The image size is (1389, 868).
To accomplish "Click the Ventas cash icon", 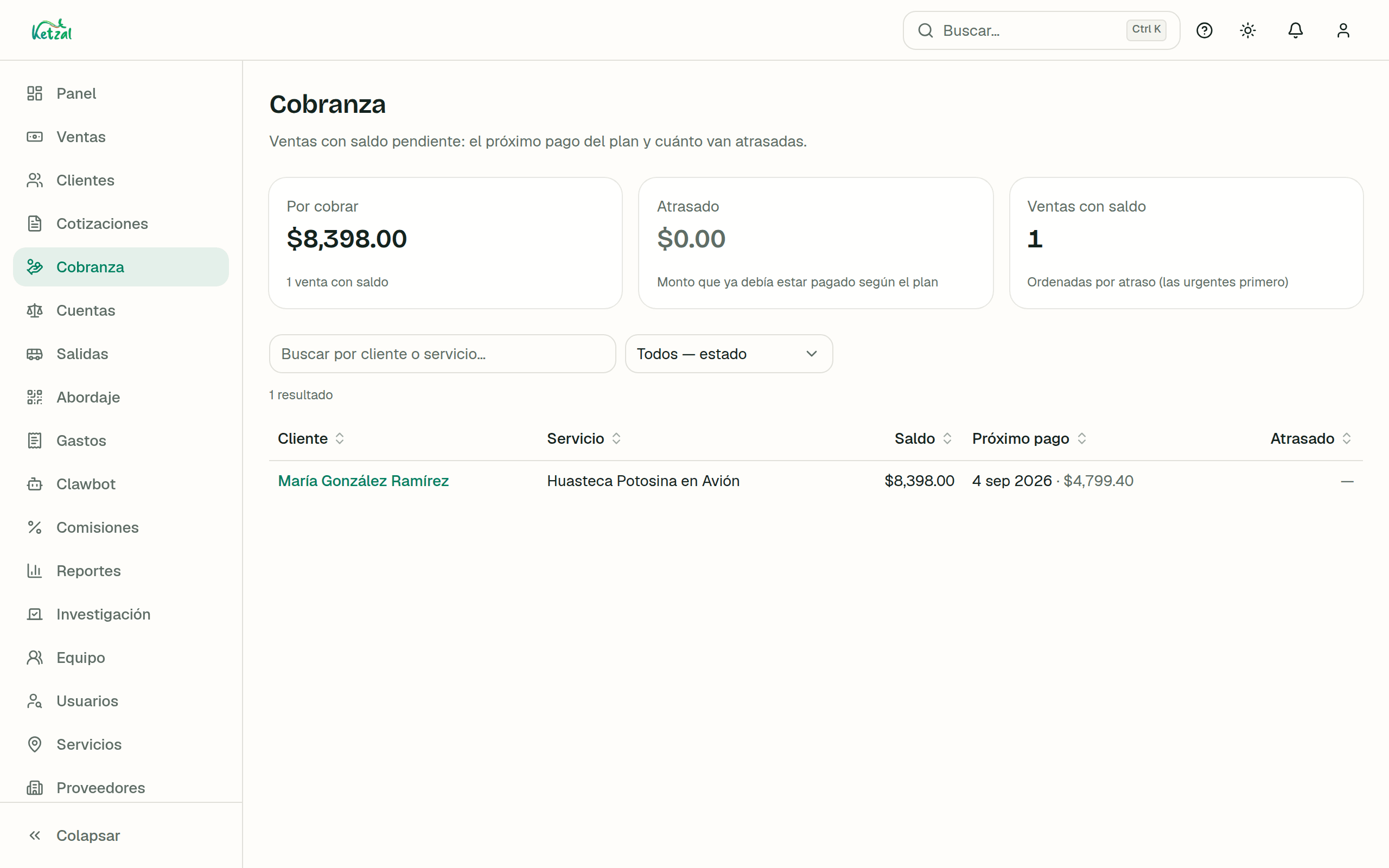I will pyautogui.click(x=34, y=137).
